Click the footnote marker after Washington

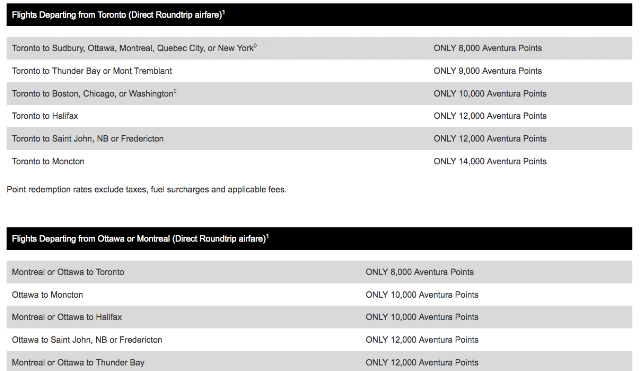click(x=175, y=91)
